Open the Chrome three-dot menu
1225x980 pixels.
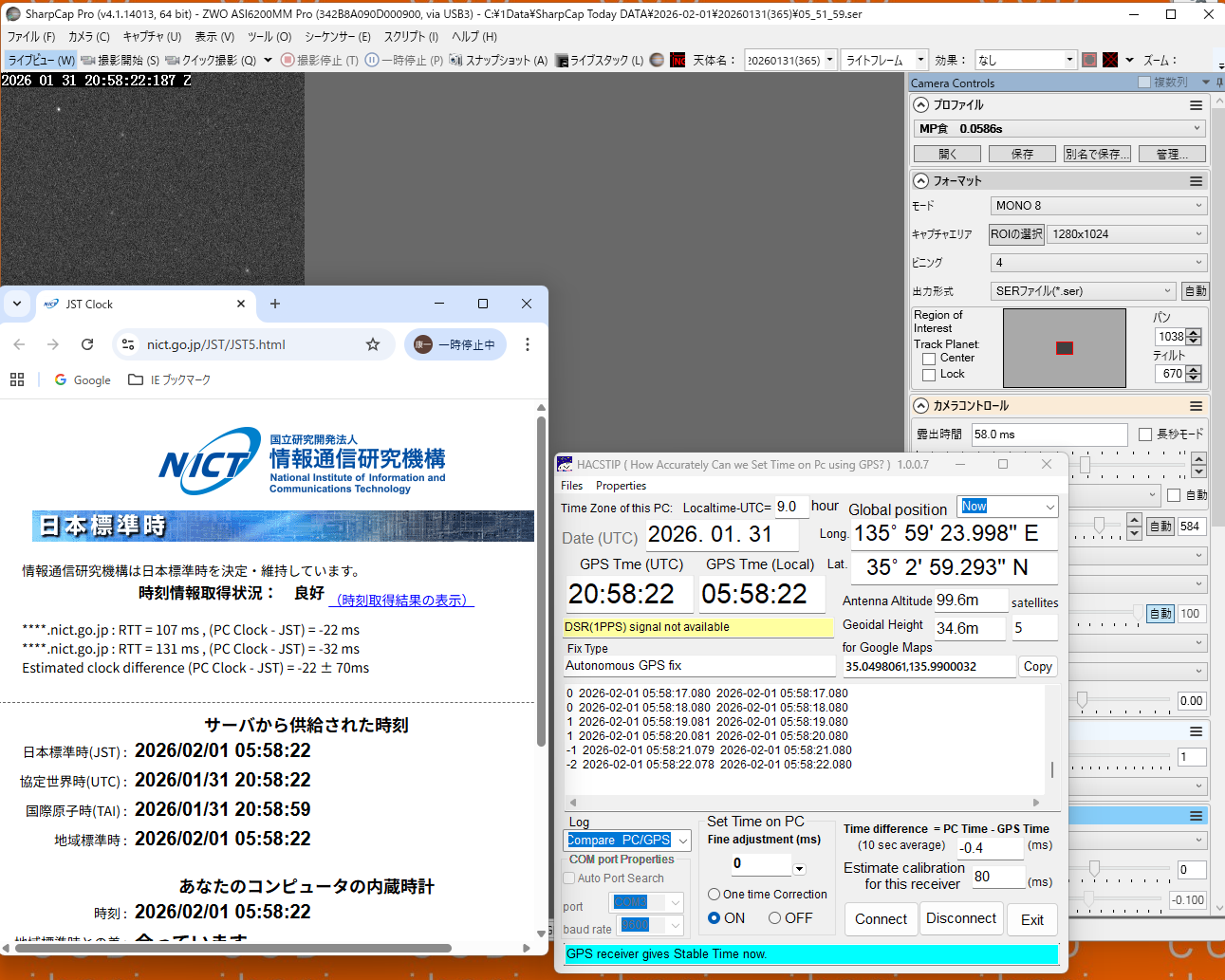[x=528, y=344]
